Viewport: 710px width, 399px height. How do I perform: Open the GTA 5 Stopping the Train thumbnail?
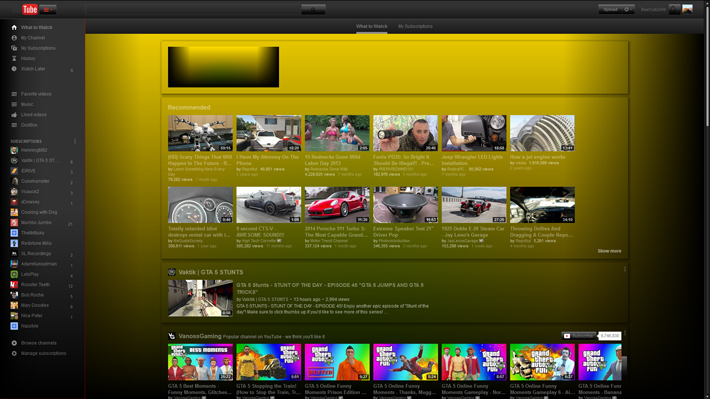(x=269, y=362)
